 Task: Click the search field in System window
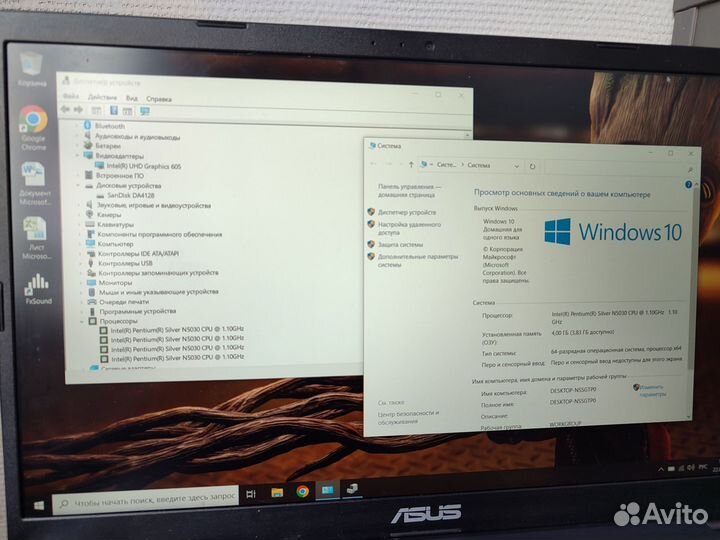(619, 168)
